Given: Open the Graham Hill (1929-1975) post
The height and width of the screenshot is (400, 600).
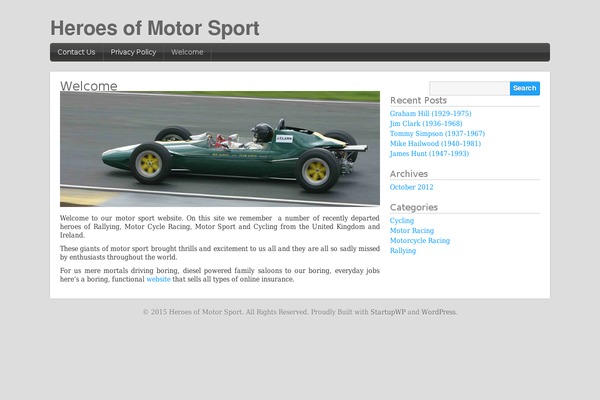Looking at the screenshot, I should point(430,114).
